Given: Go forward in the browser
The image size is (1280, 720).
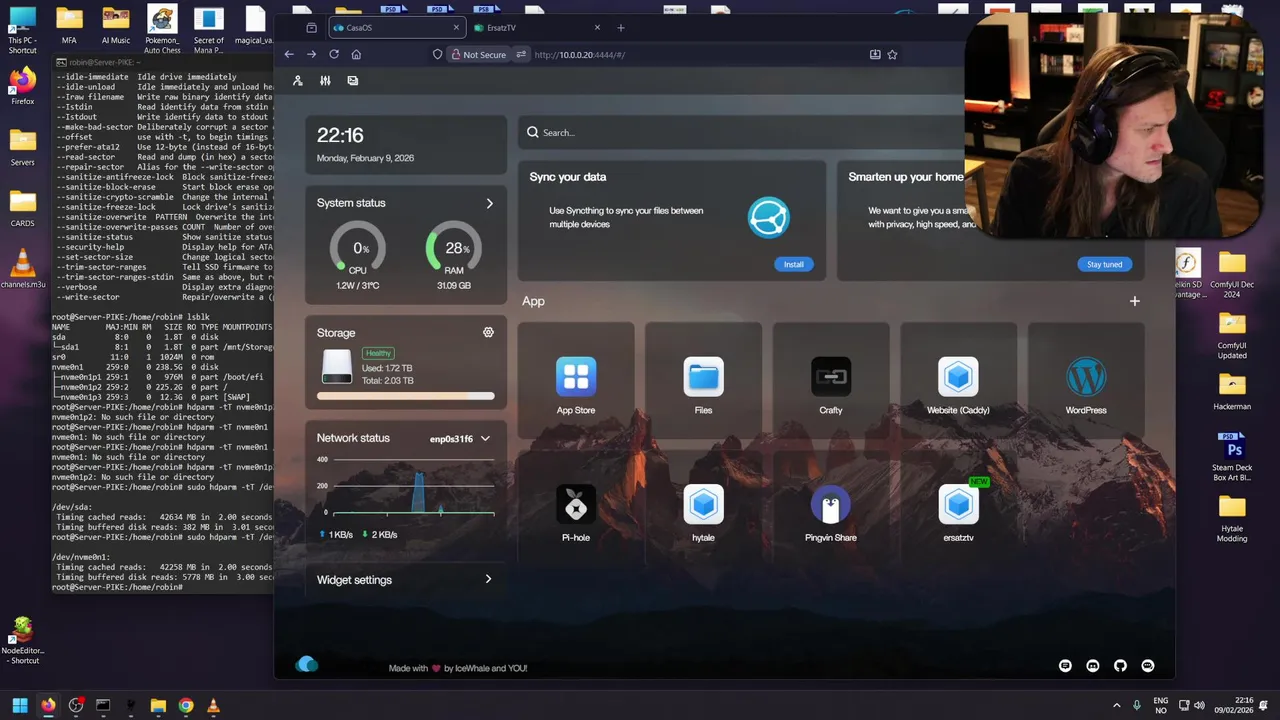Looking at the screenshot, I should [311, 54].
